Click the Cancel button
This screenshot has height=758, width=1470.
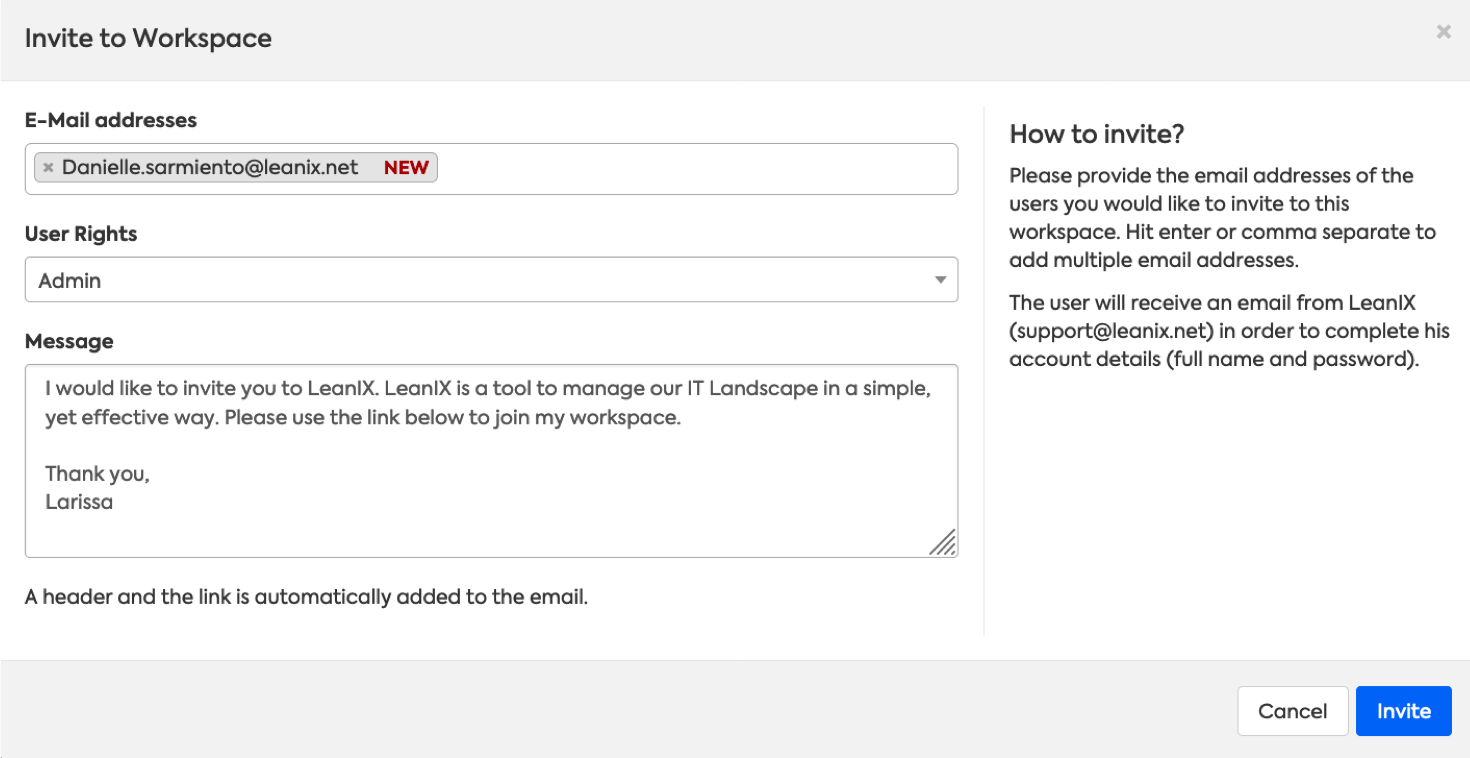(x=1292, y=711)
